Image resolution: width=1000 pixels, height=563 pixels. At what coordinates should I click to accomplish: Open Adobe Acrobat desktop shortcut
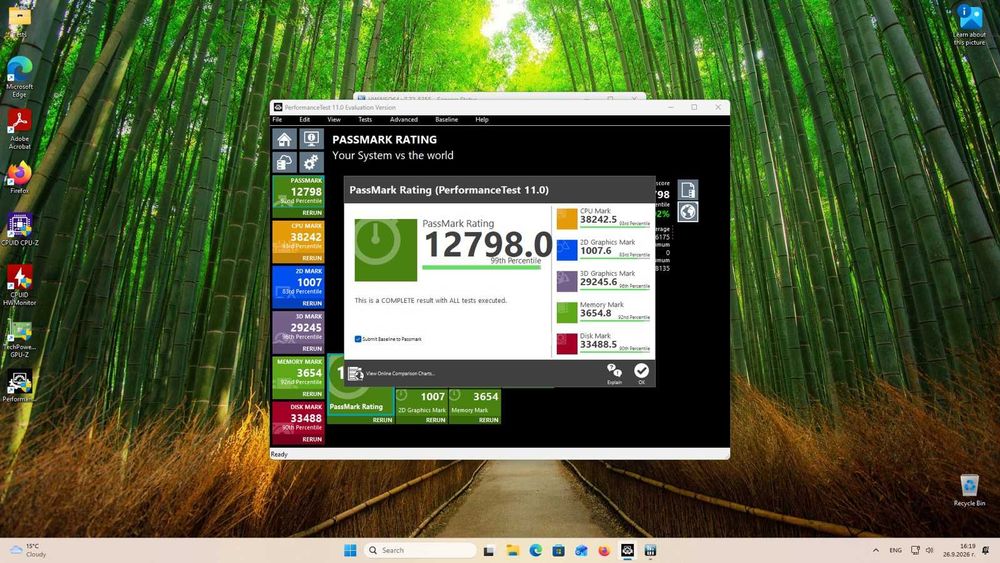[20, 129]
